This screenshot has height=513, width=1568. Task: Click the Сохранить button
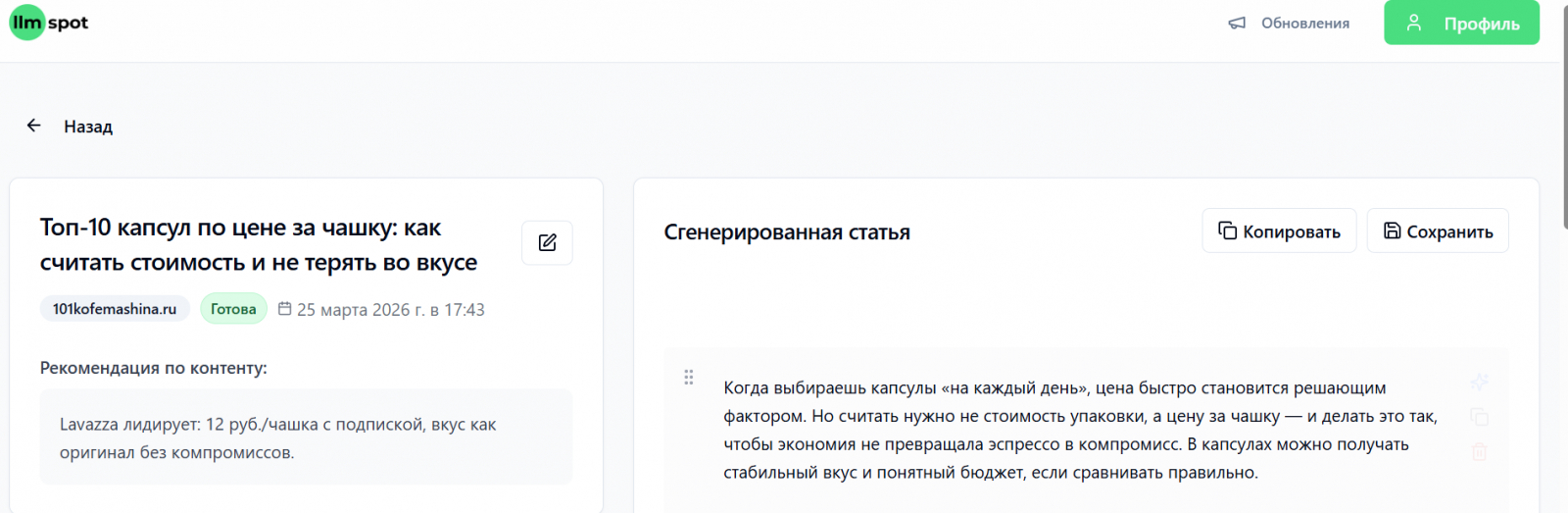coord(1438,231)
